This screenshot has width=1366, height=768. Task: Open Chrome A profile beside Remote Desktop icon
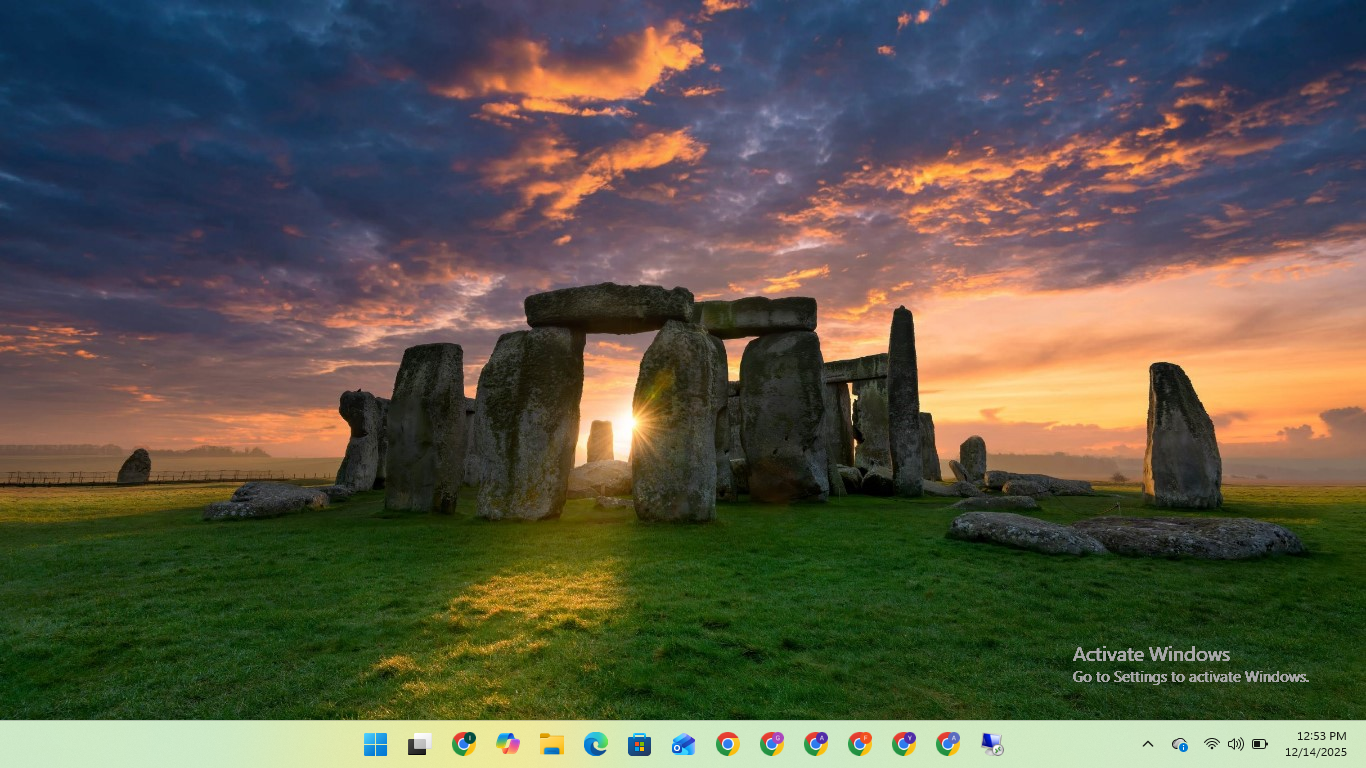[948, 744]
